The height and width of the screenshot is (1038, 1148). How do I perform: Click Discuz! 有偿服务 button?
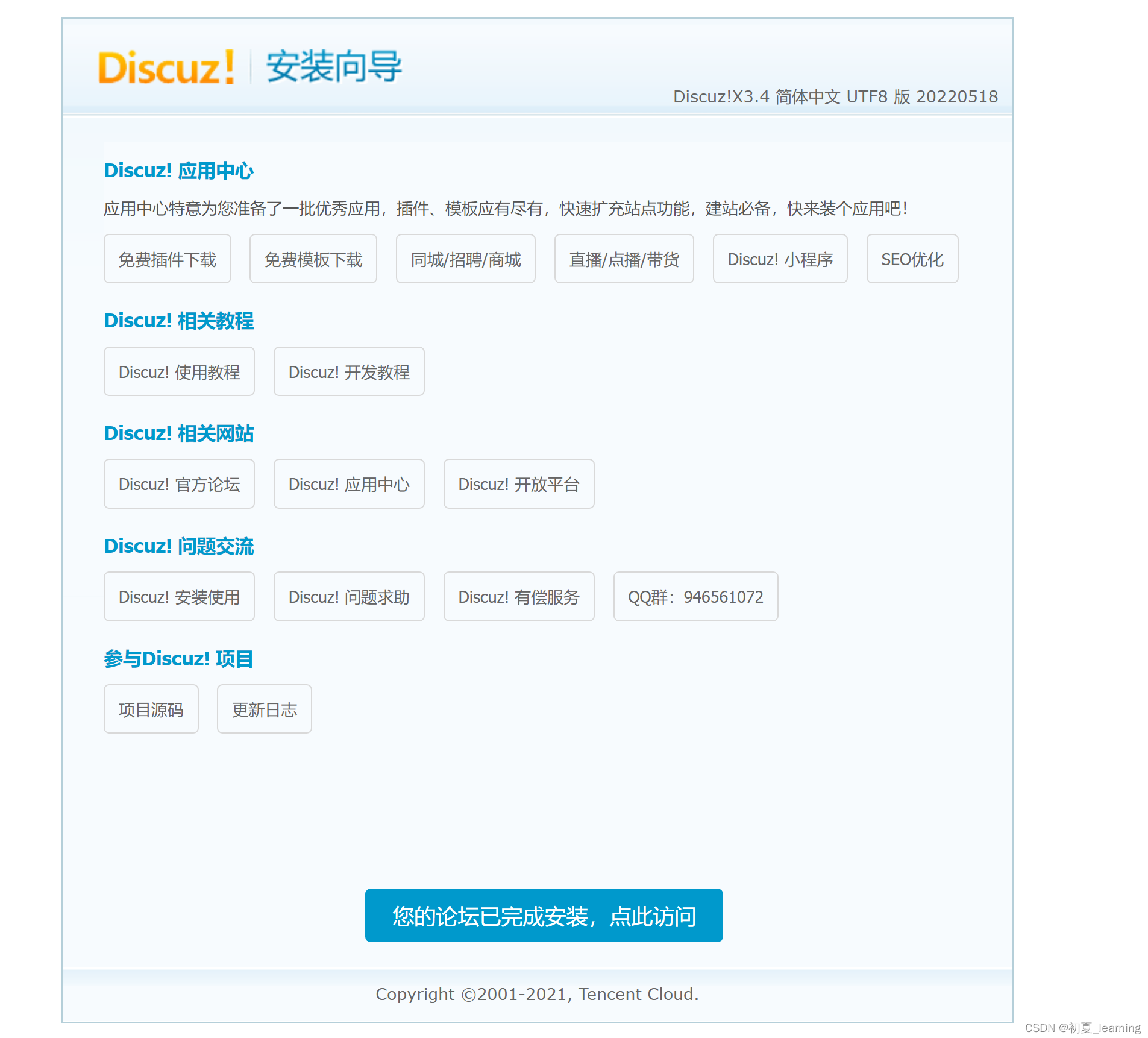[x=519, y=596]
